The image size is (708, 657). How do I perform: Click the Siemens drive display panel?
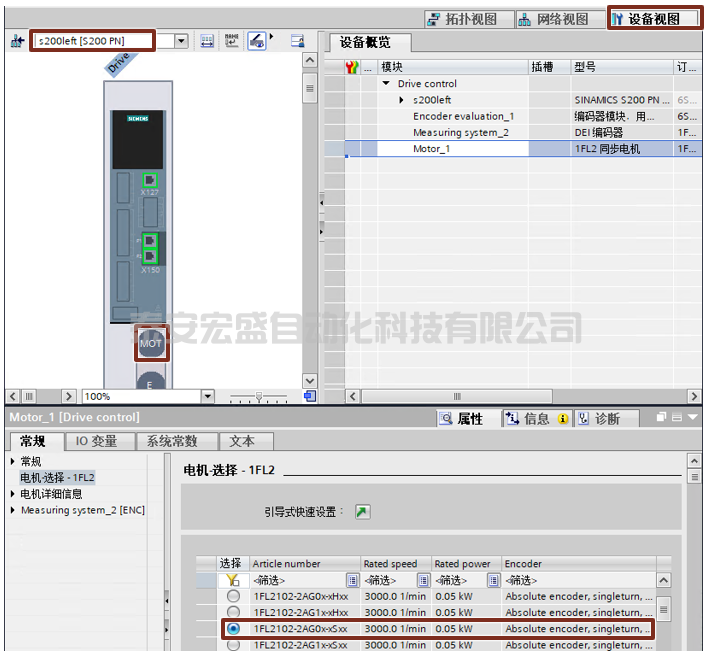point(138,140)
